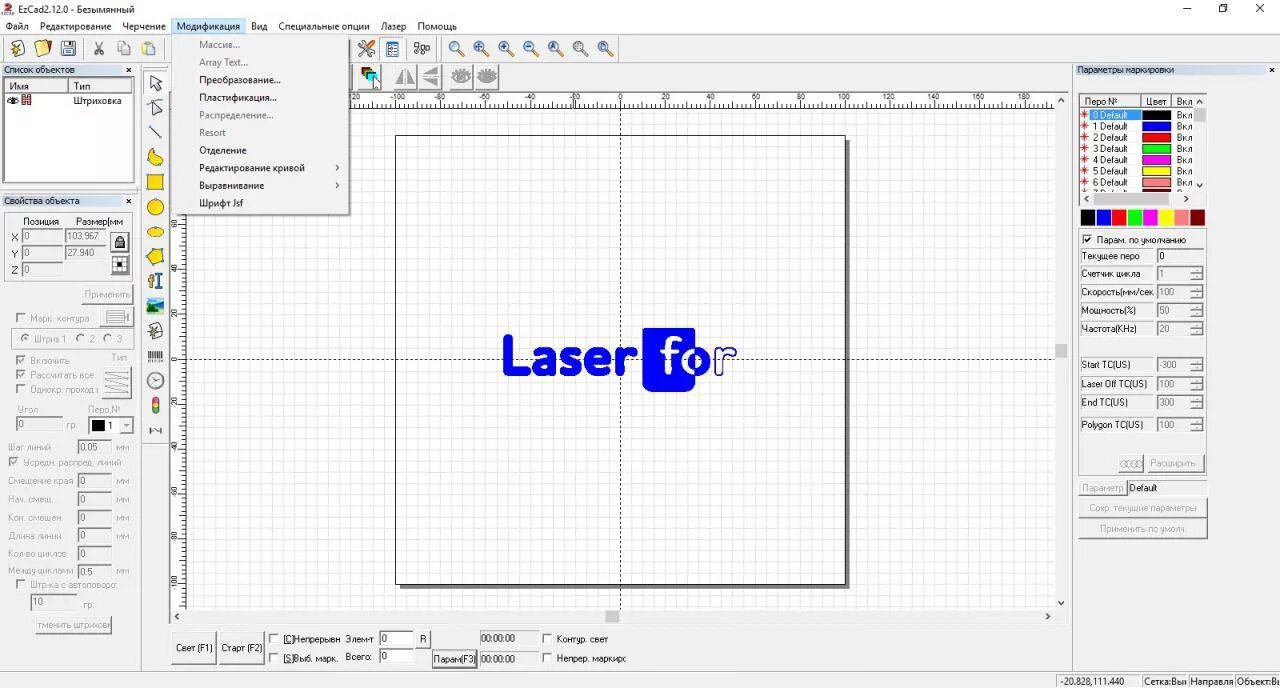The image size is (1280, 688).
Task: Increase the Частота(KHz) stepper
Action: tap(1196, 325)
